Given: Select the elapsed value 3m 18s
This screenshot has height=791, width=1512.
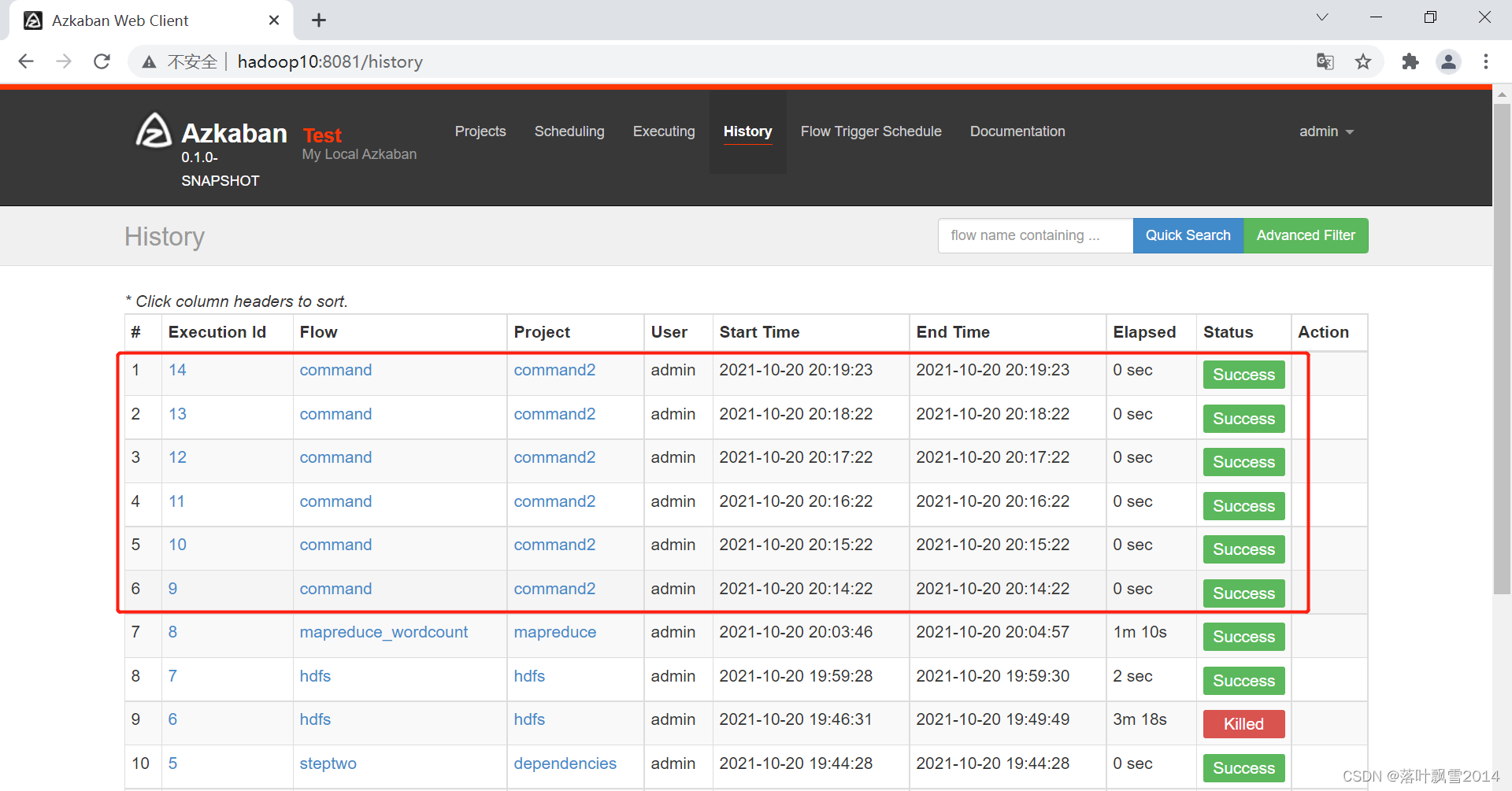Looking at the screenshot, I should [1140, 719].
